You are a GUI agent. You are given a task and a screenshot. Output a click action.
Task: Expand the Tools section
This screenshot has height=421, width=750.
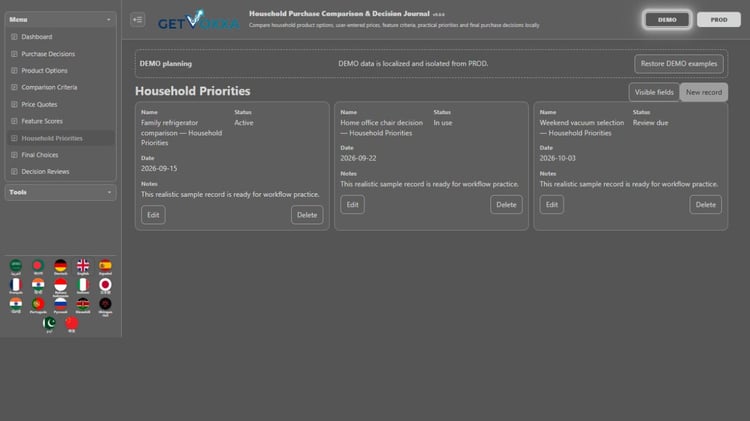click(x=60, y=192)
